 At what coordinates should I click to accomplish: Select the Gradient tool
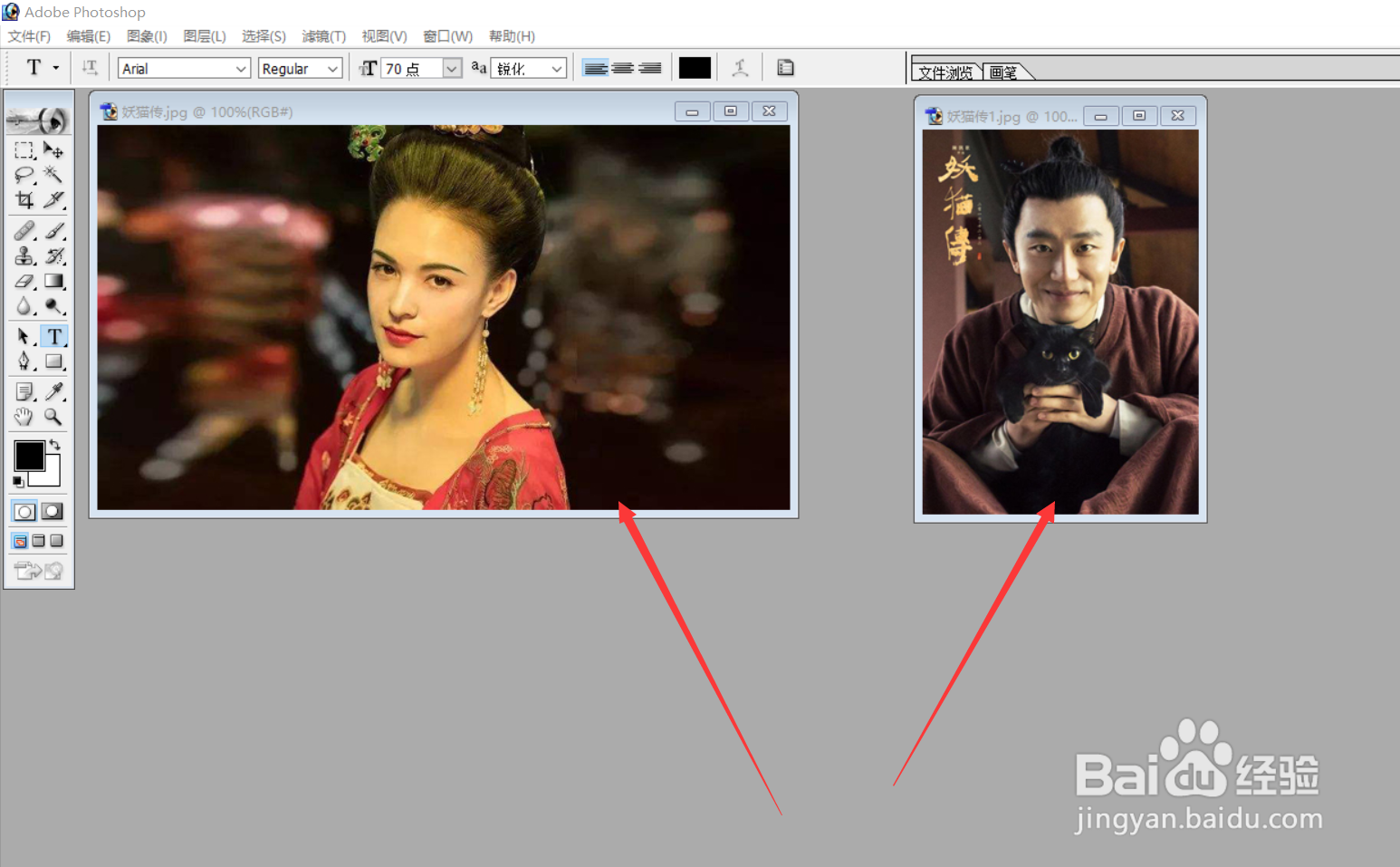click(x=53, y=282)
